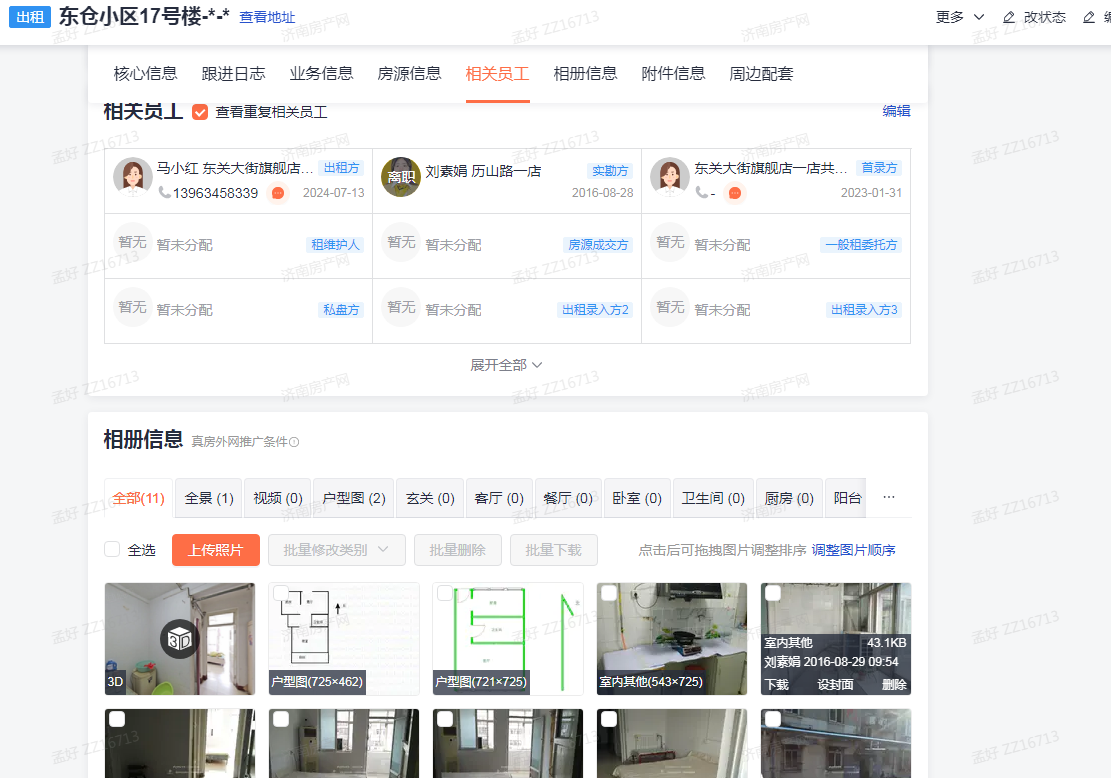Tick checkbox on 户型图(721×725) thumbnail

445,593
